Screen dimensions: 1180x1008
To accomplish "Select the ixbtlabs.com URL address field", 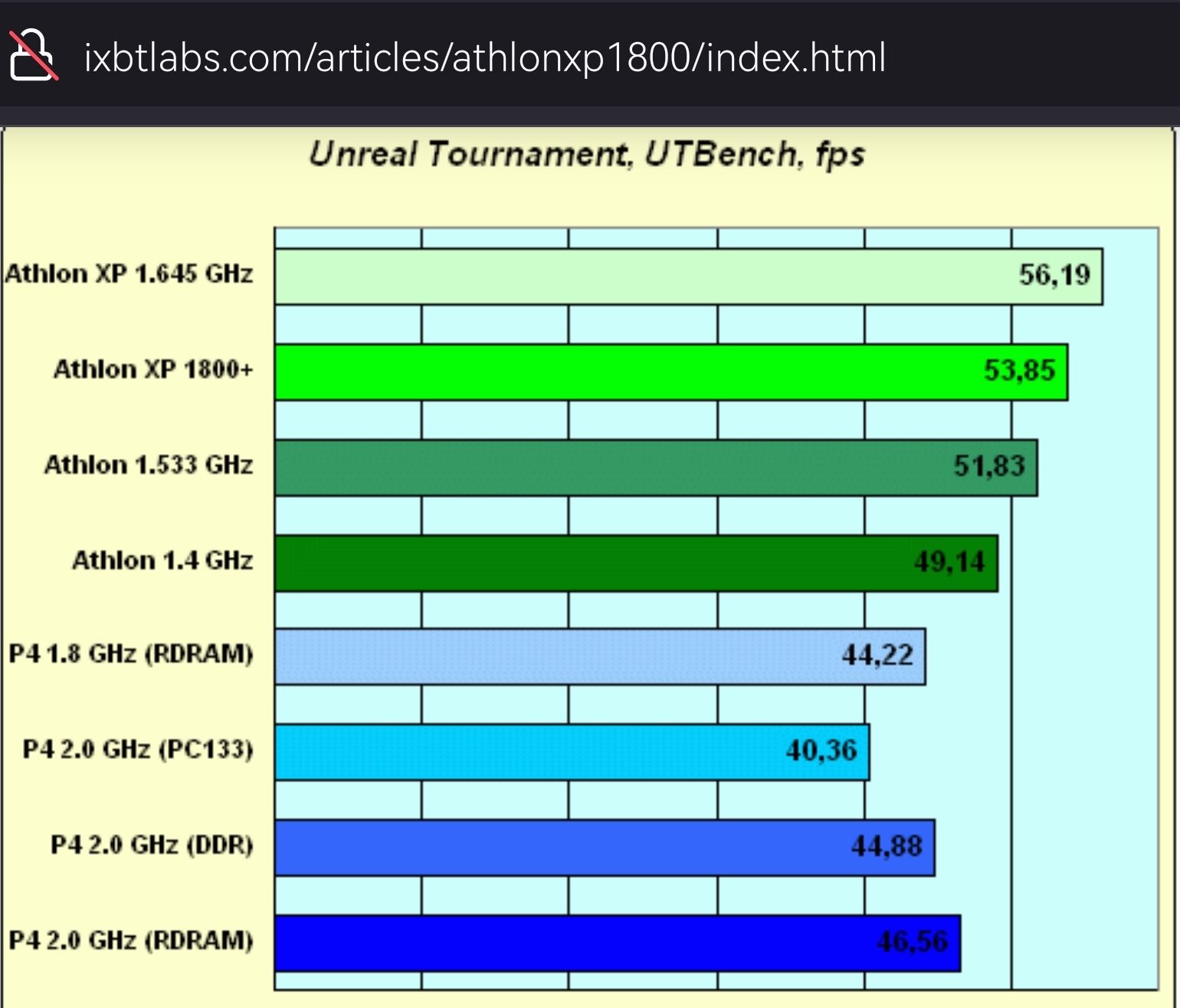I will pos(485,58).
